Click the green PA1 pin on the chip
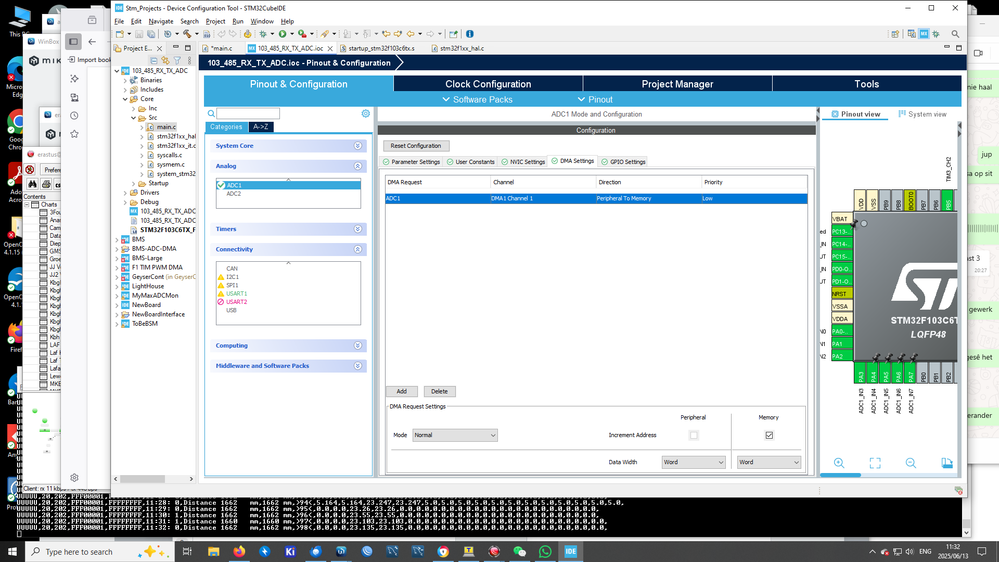Viewport: 999px width, 562px height. click(842, 343)
